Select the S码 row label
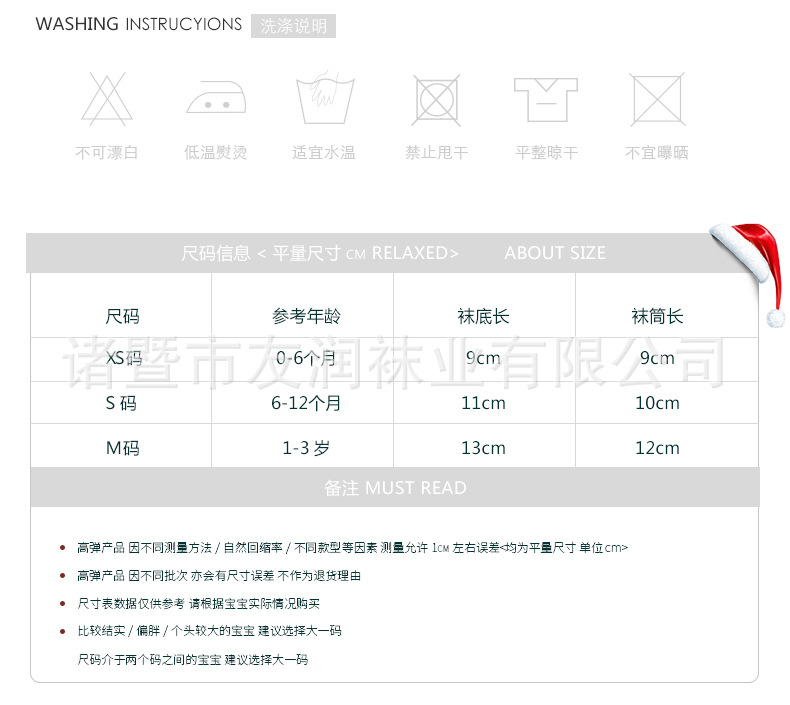Image resolution: width=790 pixels, height=705 pixels. tap(122, 403)
